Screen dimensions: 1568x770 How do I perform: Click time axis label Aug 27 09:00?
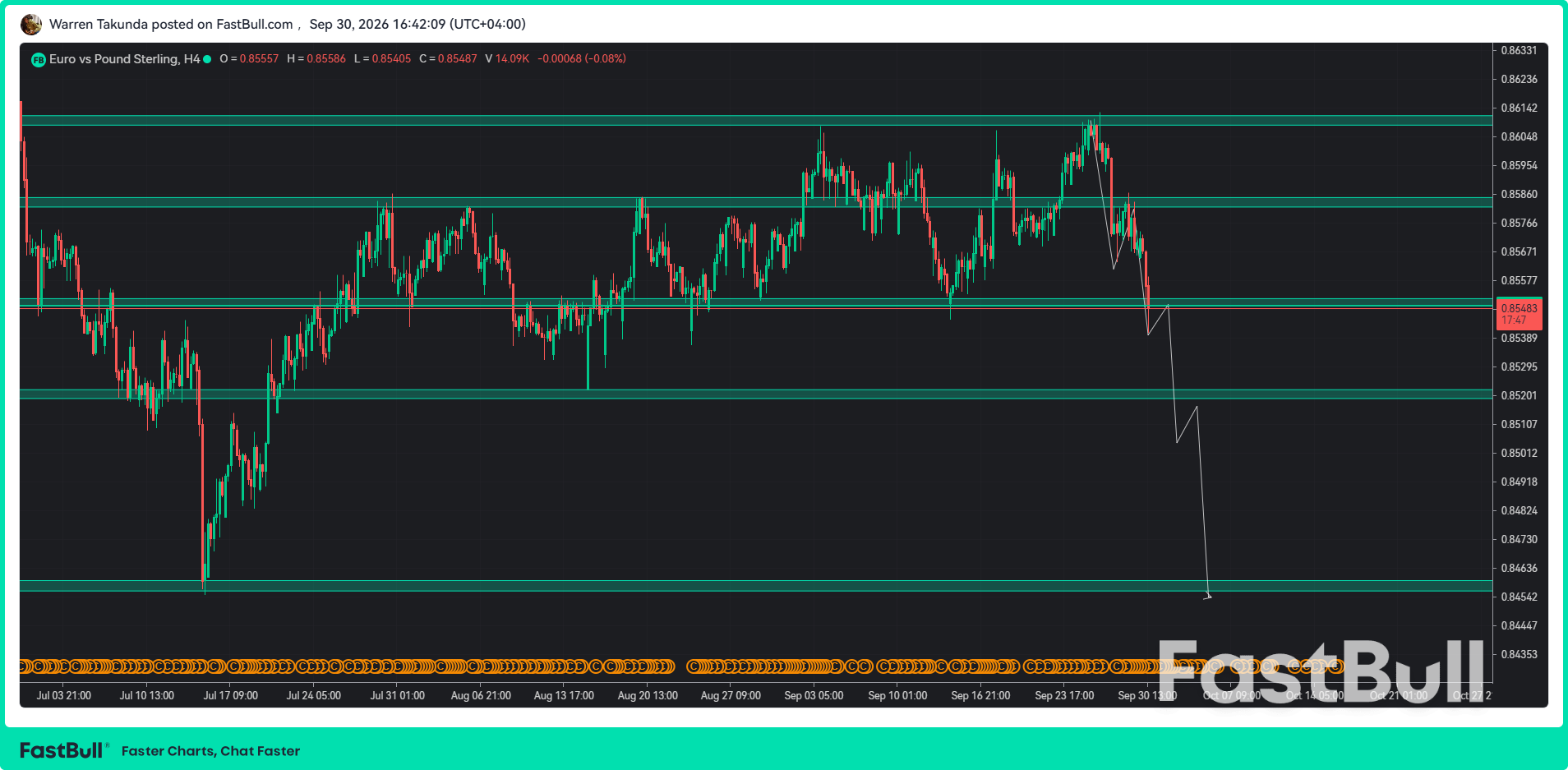click(731, 695)
